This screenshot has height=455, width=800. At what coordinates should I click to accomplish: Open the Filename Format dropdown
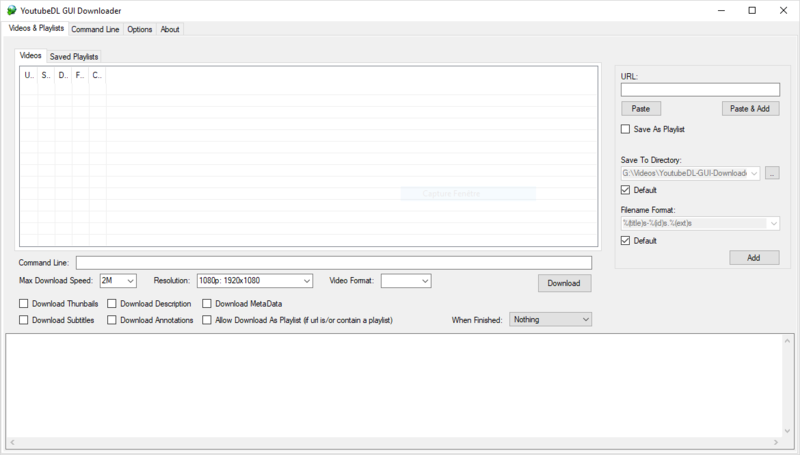(773, 223)
